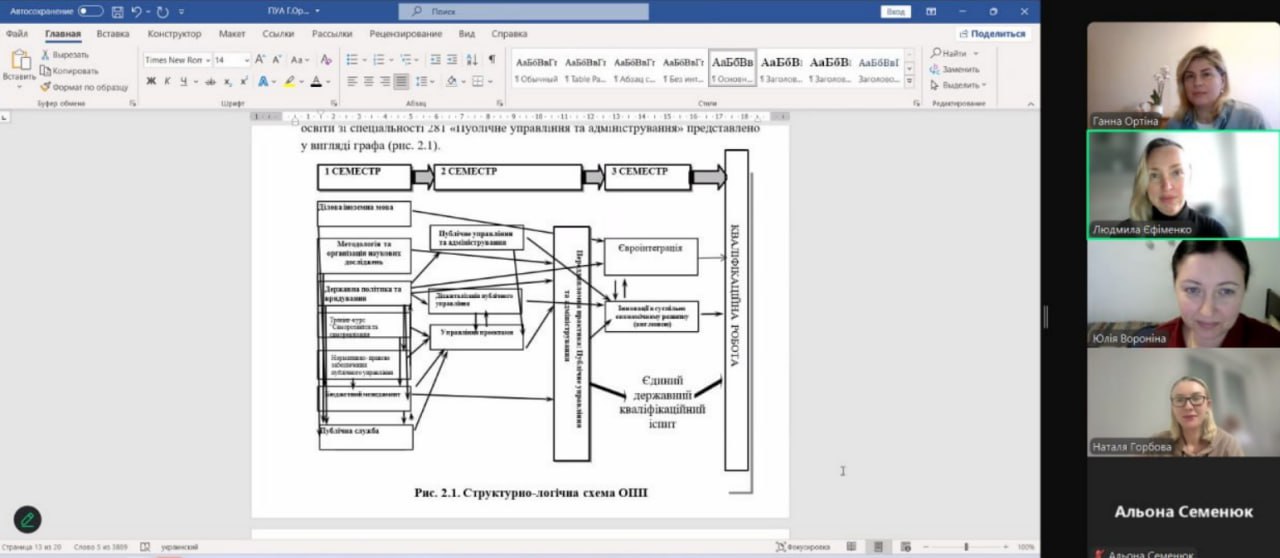Screen dimensions: 1280x558
Task: Apply yellow text highlight color
Action: (x=289, y=81)
